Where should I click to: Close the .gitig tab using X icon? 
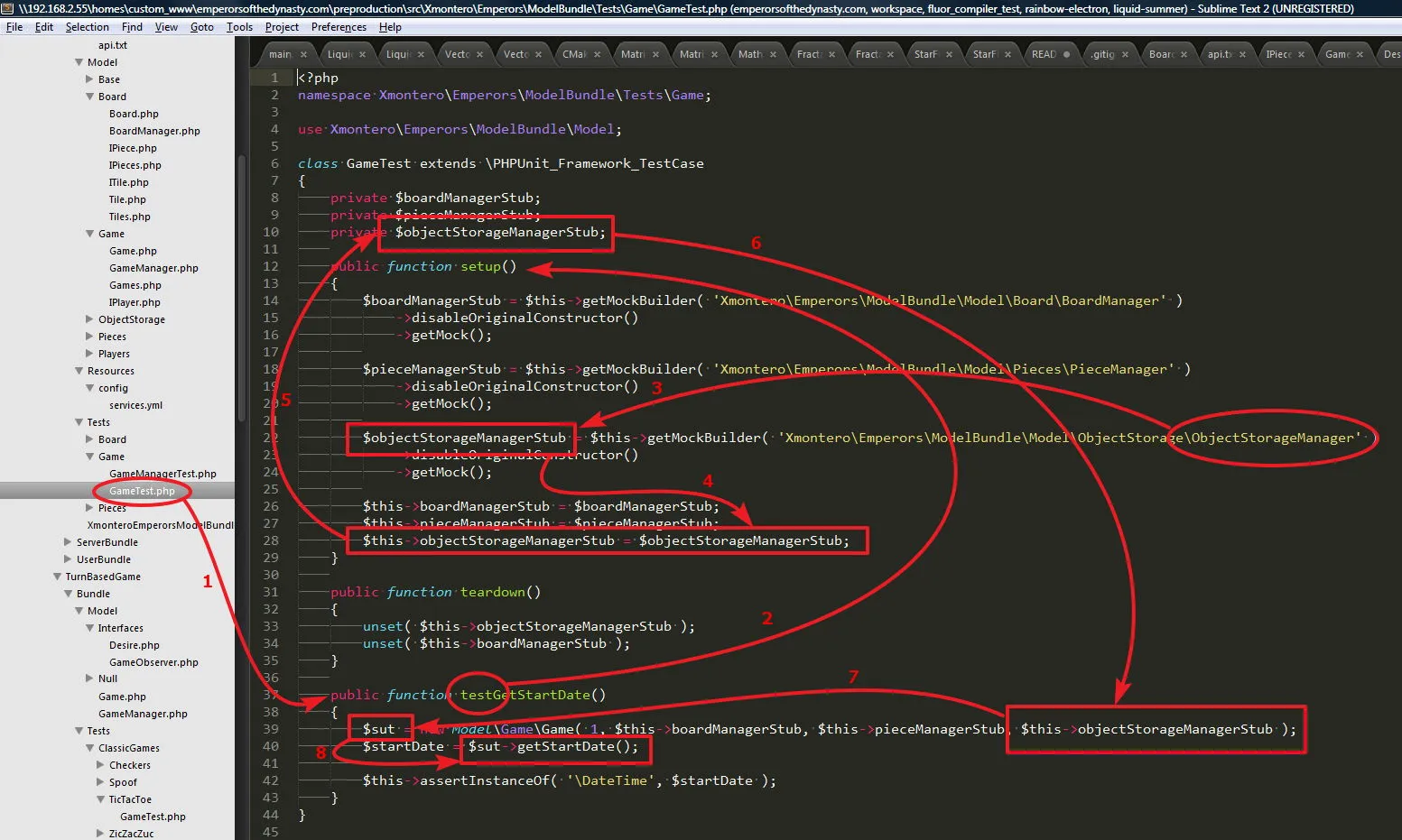click(1125, 54)
